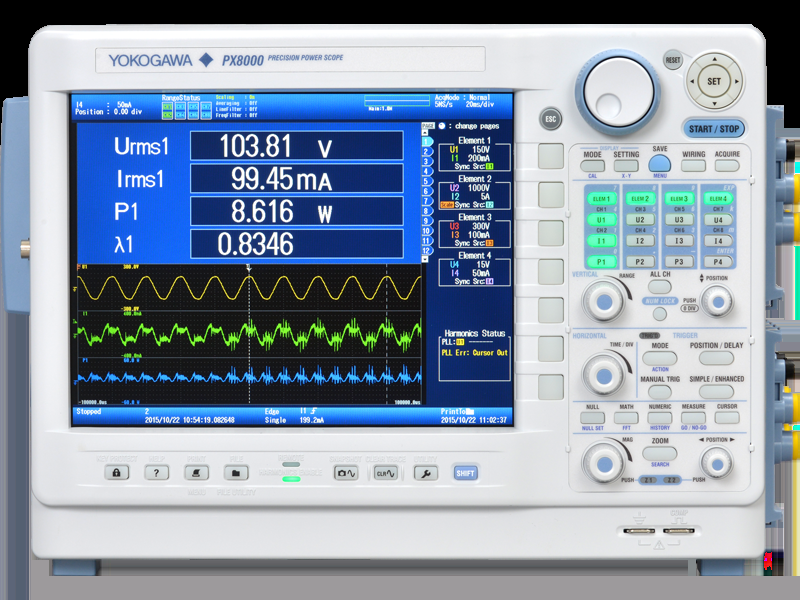Select the Z2 zoom window key
This screenshot has height=600, width=800.
pyautogui.click(x=671, y=480)
